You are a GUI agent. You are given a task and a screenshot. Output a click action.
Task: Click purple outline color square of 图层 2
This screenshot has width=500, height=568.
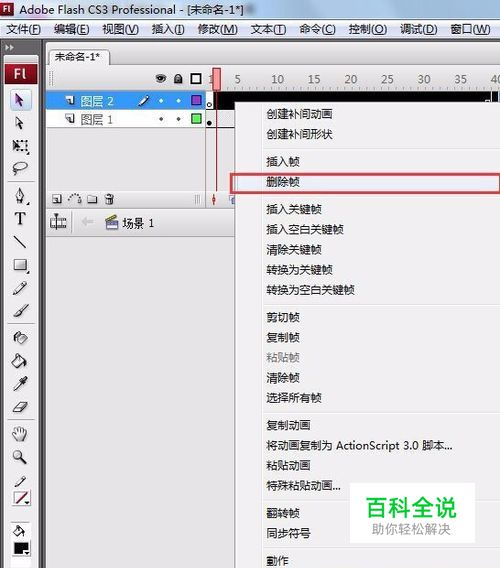click(x=196, y=100)
